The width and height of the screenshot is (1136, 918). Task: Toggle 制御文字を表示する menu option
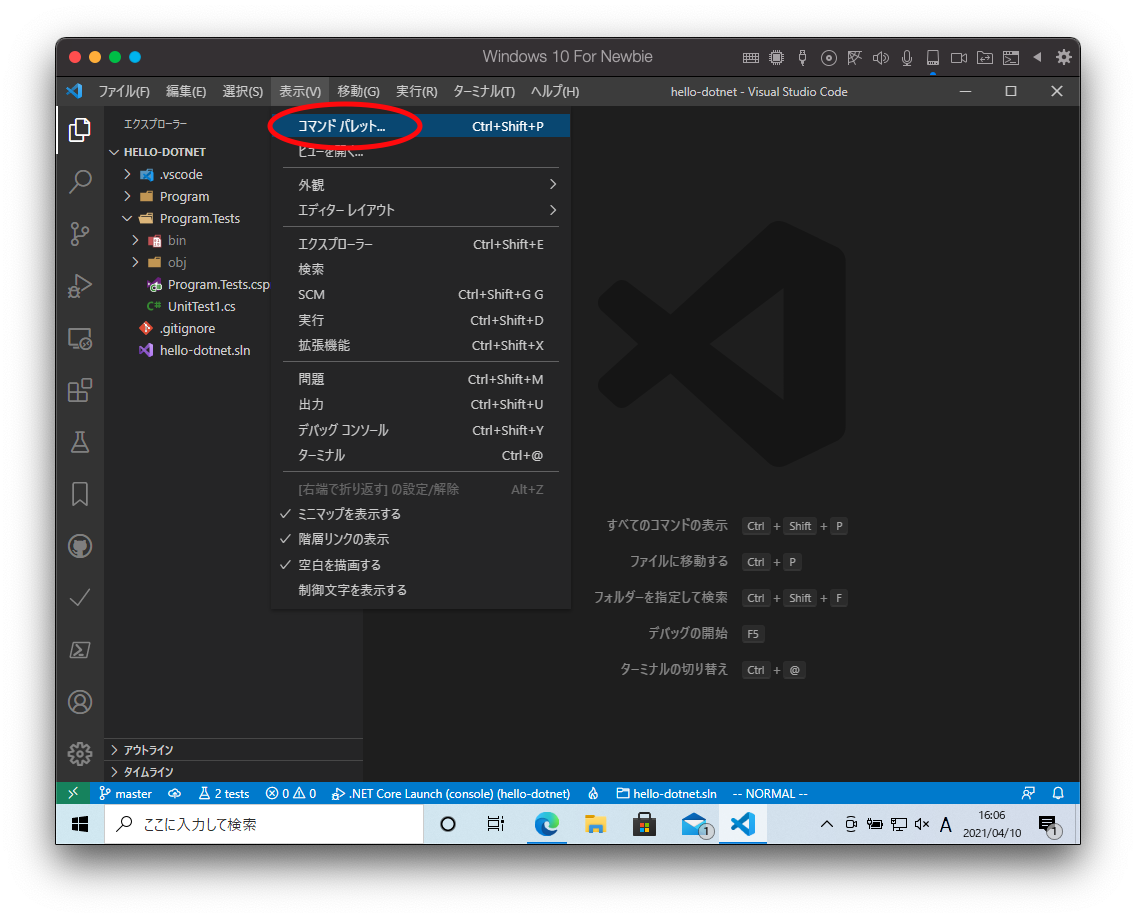coord(420,590)
